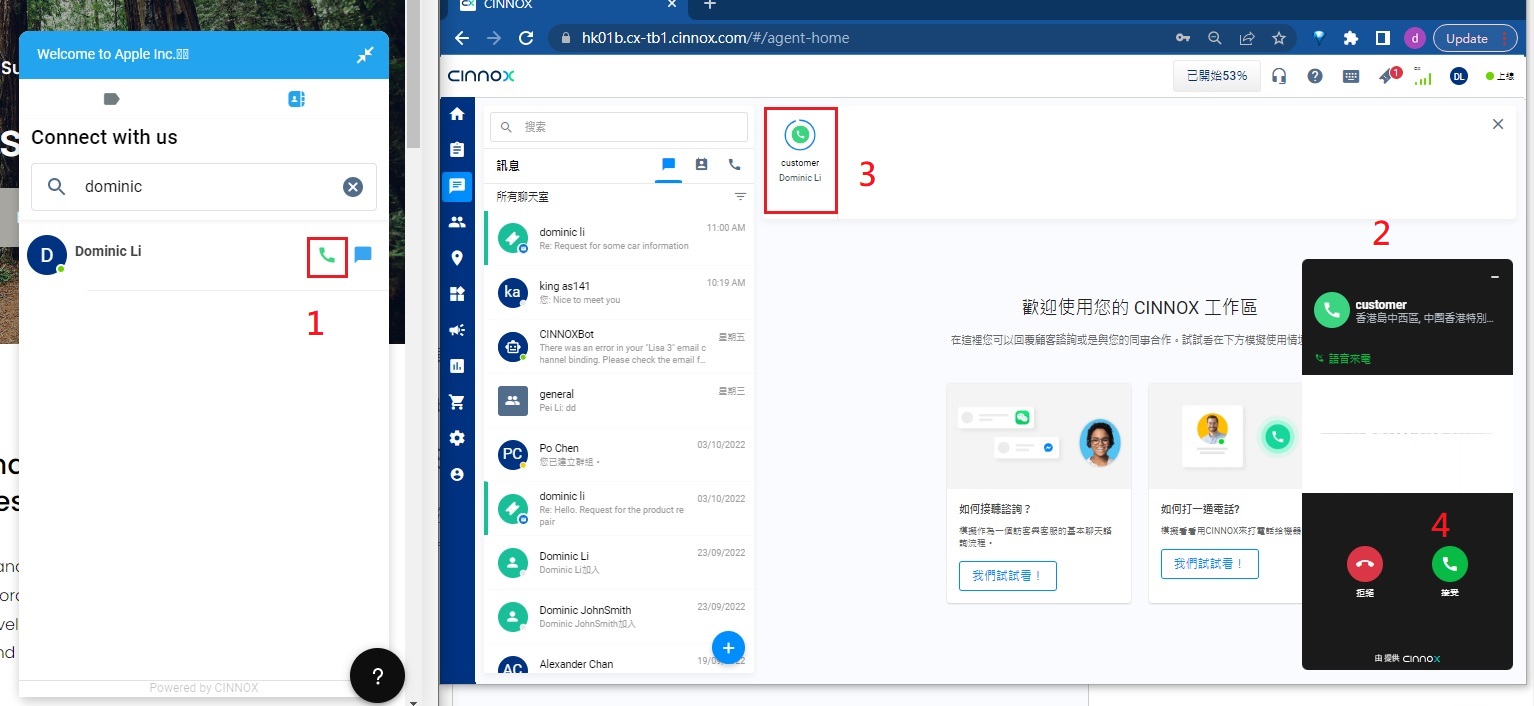Open the chat messages icon in sidebar
Screen dimensions: 1534x706
[x=457, y=186]
